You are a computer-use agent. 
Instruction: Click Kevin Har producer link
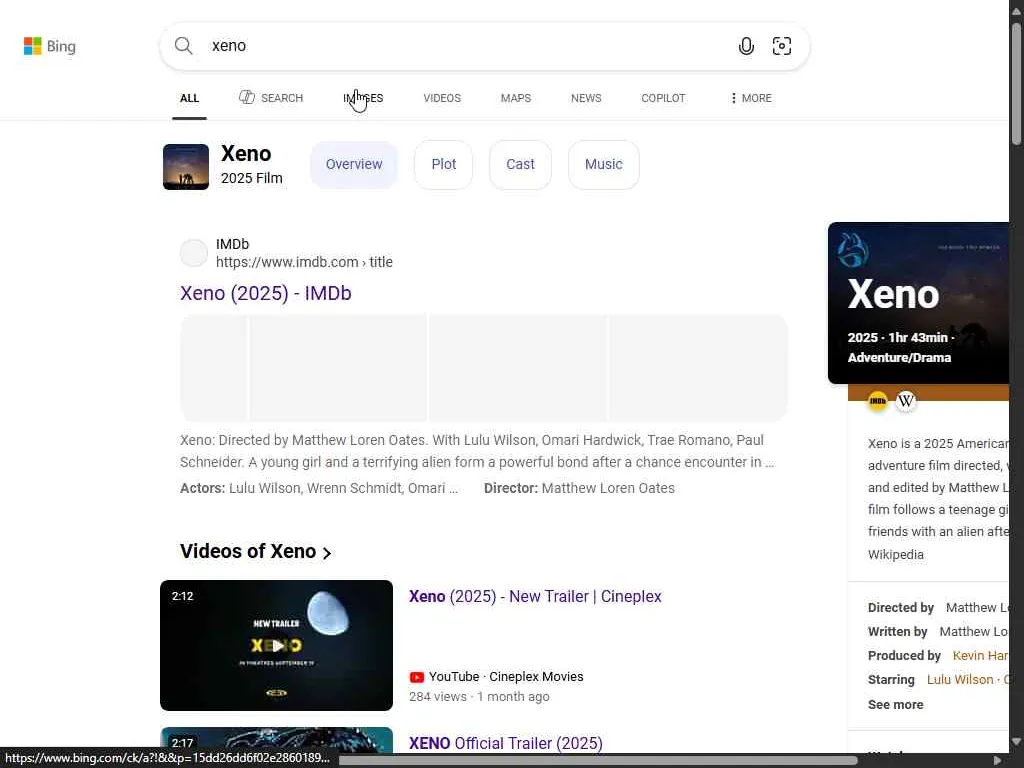coord(980,656)
